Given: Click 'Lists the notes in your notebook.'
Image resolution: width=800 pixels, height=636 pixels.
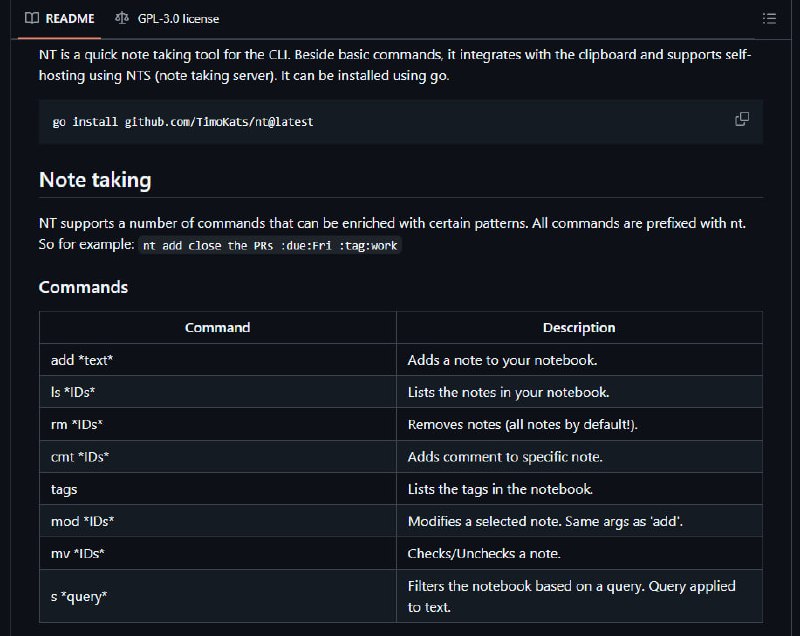Looking at the screenshot, I should pos(508,392).
